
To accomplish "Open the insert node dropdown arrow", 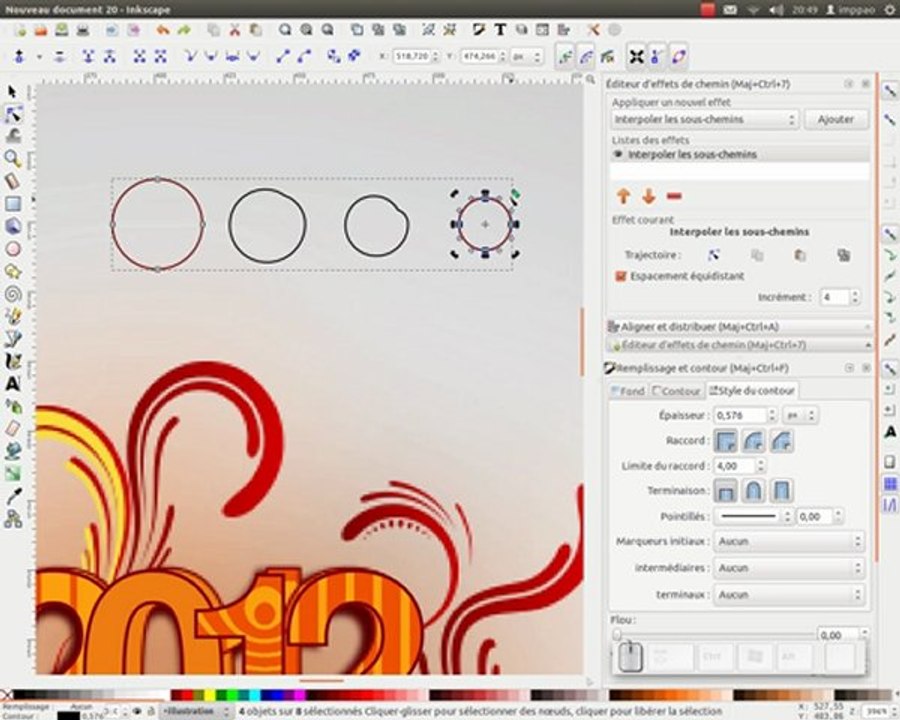I will [39, 56].
